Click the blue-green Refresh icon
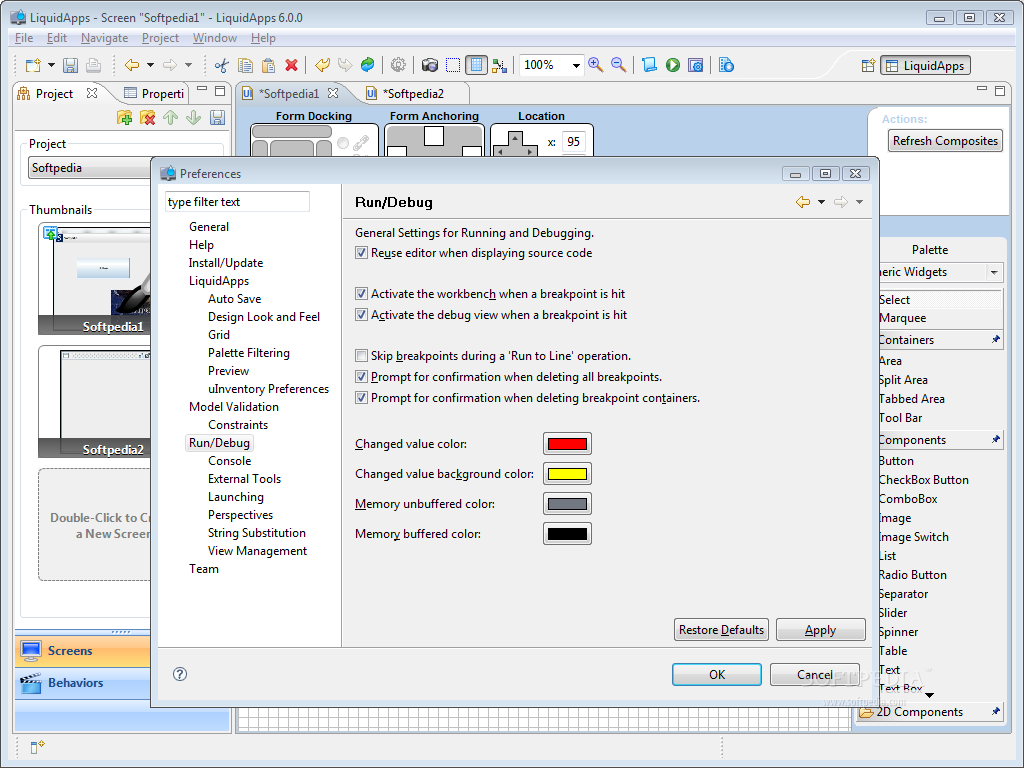Image resolution: width=1024 pixels, height=768 pixels. pyautogui.click(x=368, y=65)
